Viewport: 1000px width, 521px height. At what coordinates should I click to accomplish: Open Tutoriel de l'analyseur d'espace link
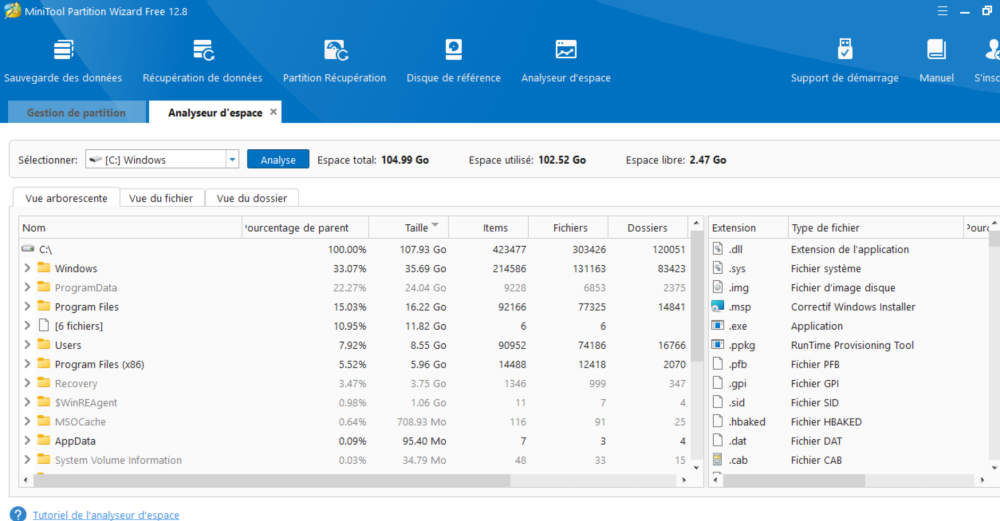coord(106,515)
